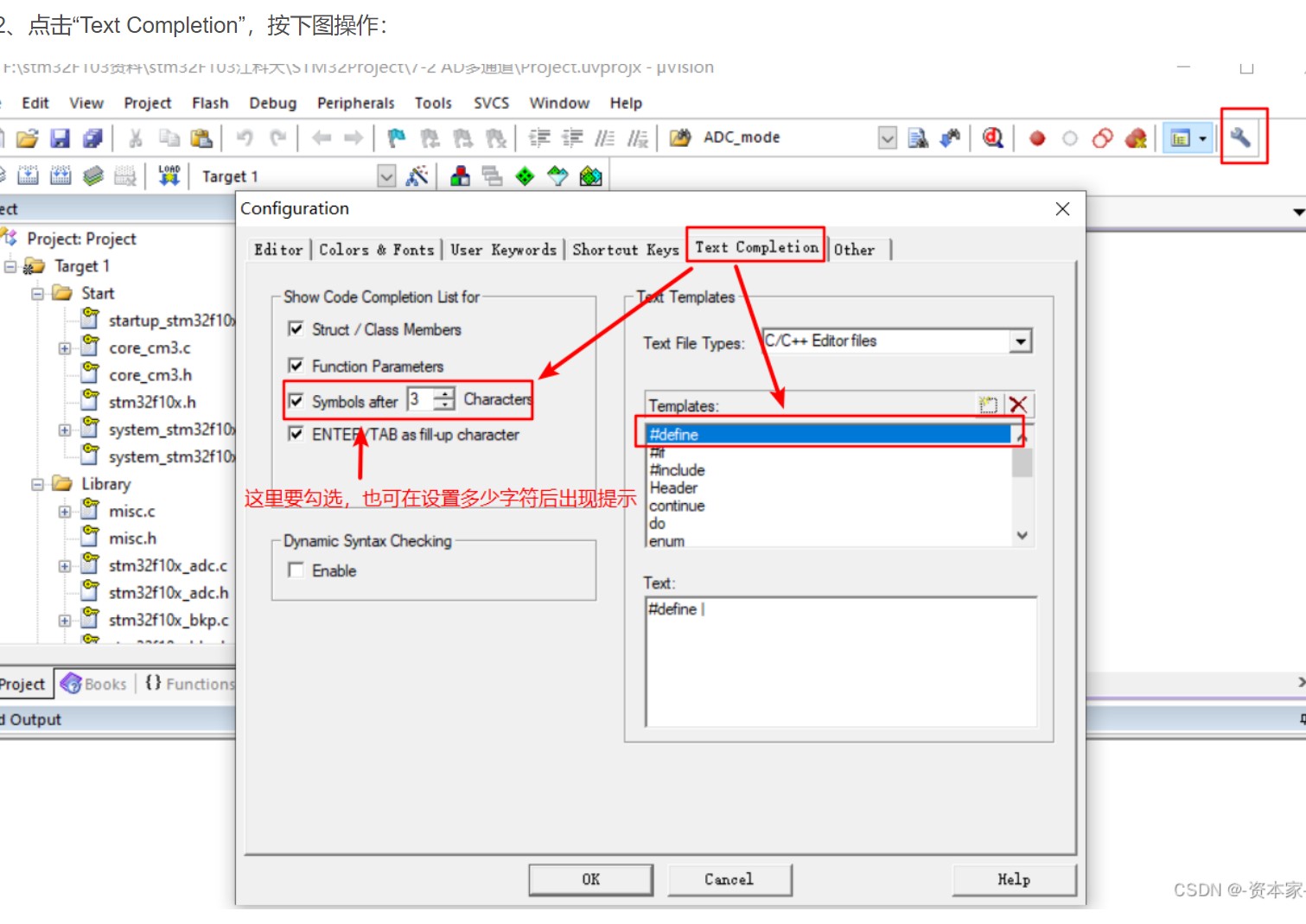This screenshot has height=924, width=1306.
Task: Toggle Function Parameters checkbox
Action: click(296, 366)
